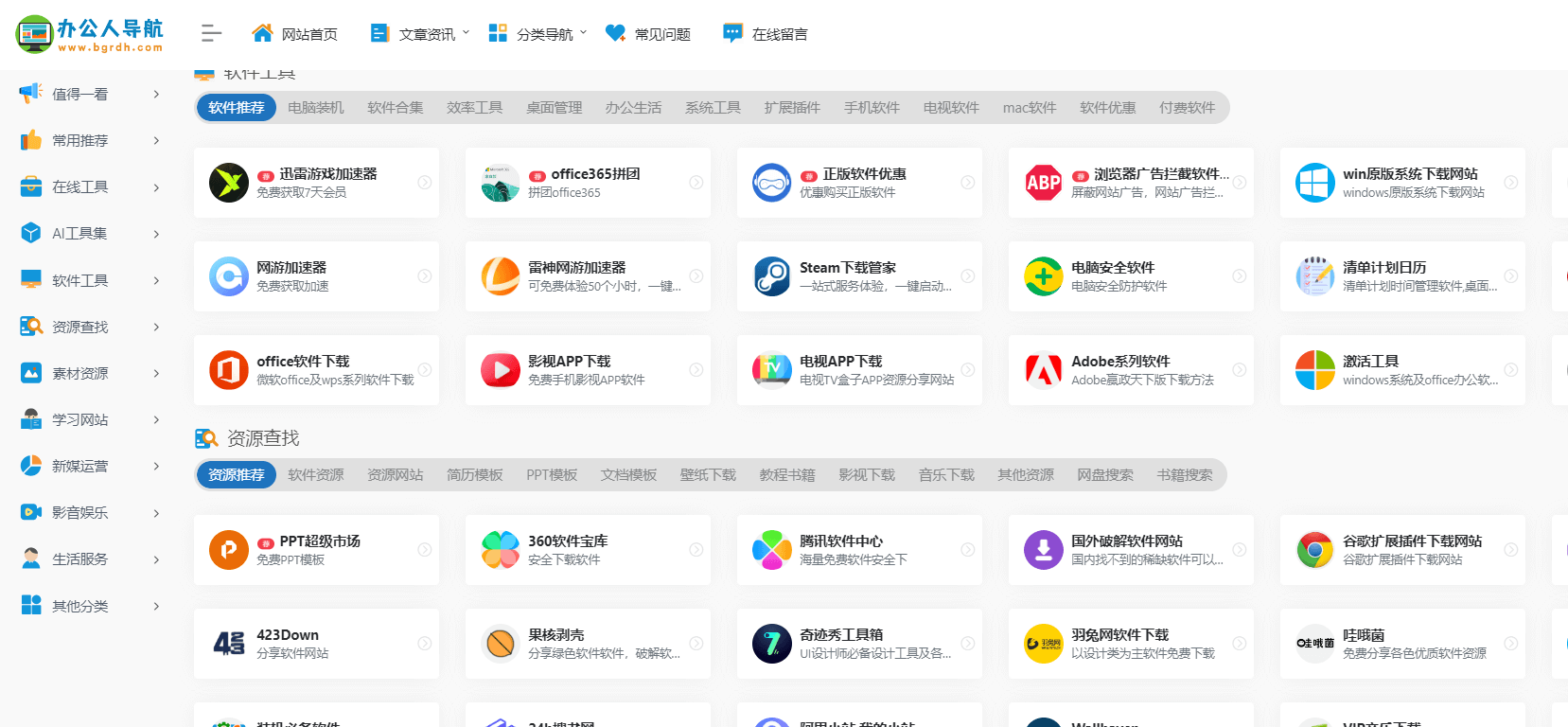The width and height of the screenshot is (1568, 727).
Task: Click the 423Down card arrow button
Action: [425, 644]
